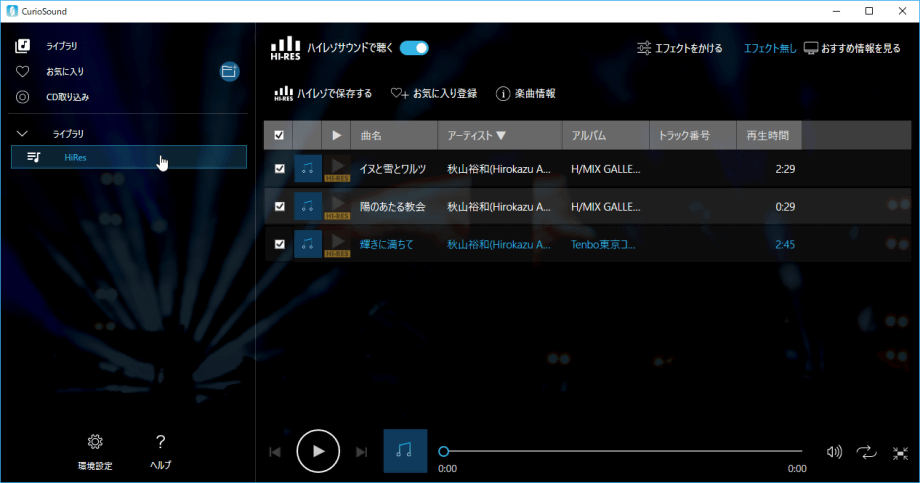Play the イヌと雪とワルツ row play icon
Image resolution: width=920 pixels, height=483 pixels.
tap(337, 167)
